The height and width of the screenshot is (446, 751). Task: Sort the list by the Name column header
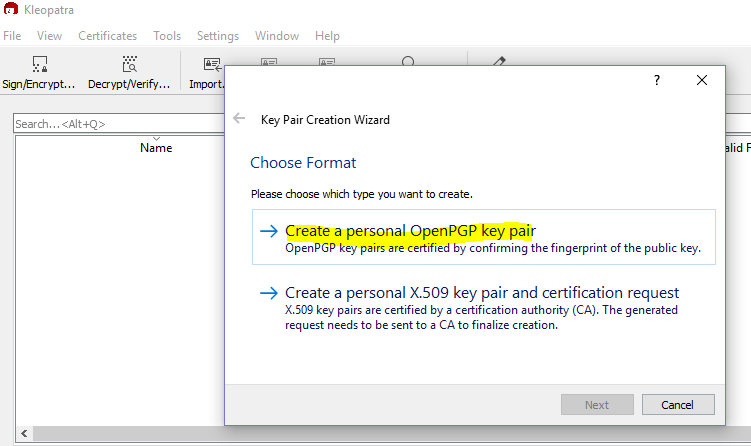[x=156, y=148]
